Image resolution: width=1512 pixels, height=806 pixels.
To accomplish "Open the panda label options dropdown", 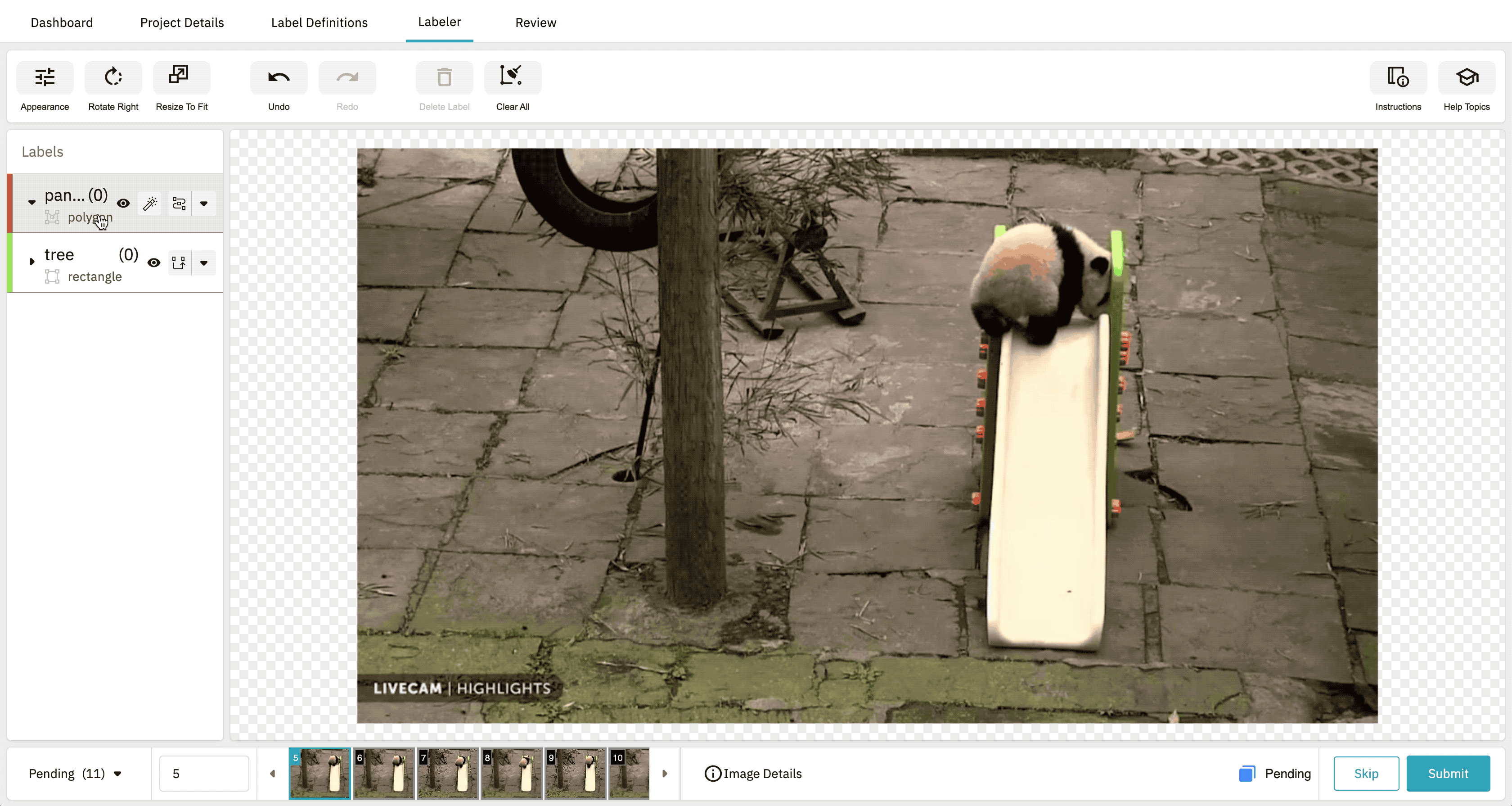I will click(204, 203).
